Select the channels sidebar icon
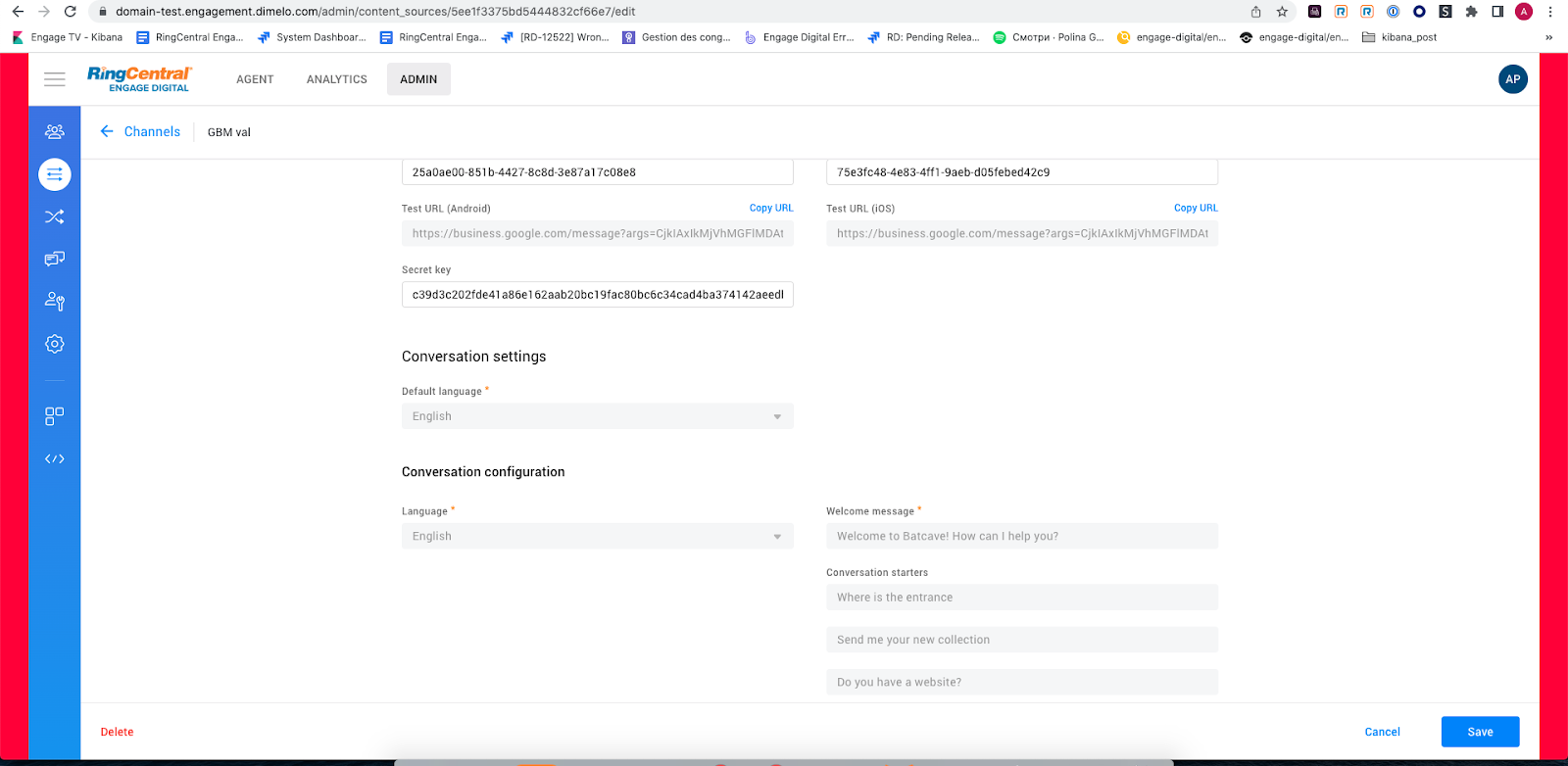 (x=55, y=174)
